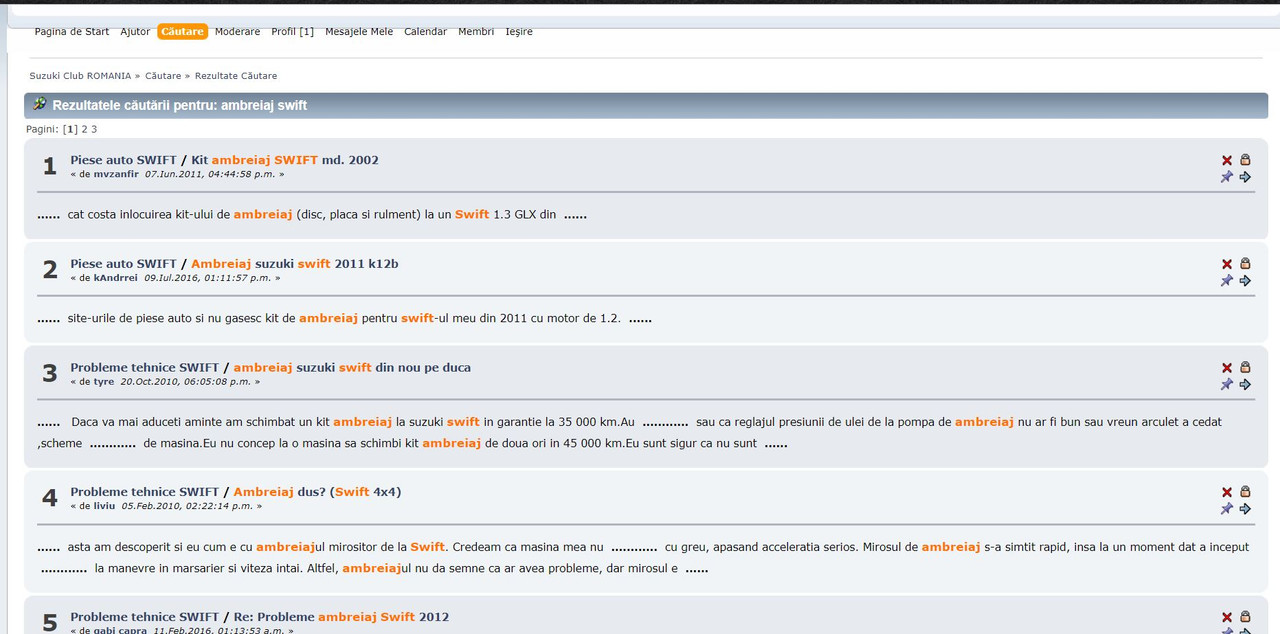Lock the kAndrrei topic using the padlock icon

1245,263
